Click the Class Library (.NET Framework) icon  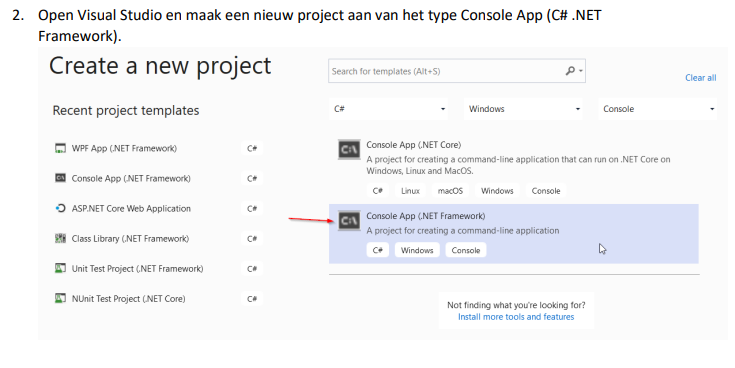tap(60, 238)
